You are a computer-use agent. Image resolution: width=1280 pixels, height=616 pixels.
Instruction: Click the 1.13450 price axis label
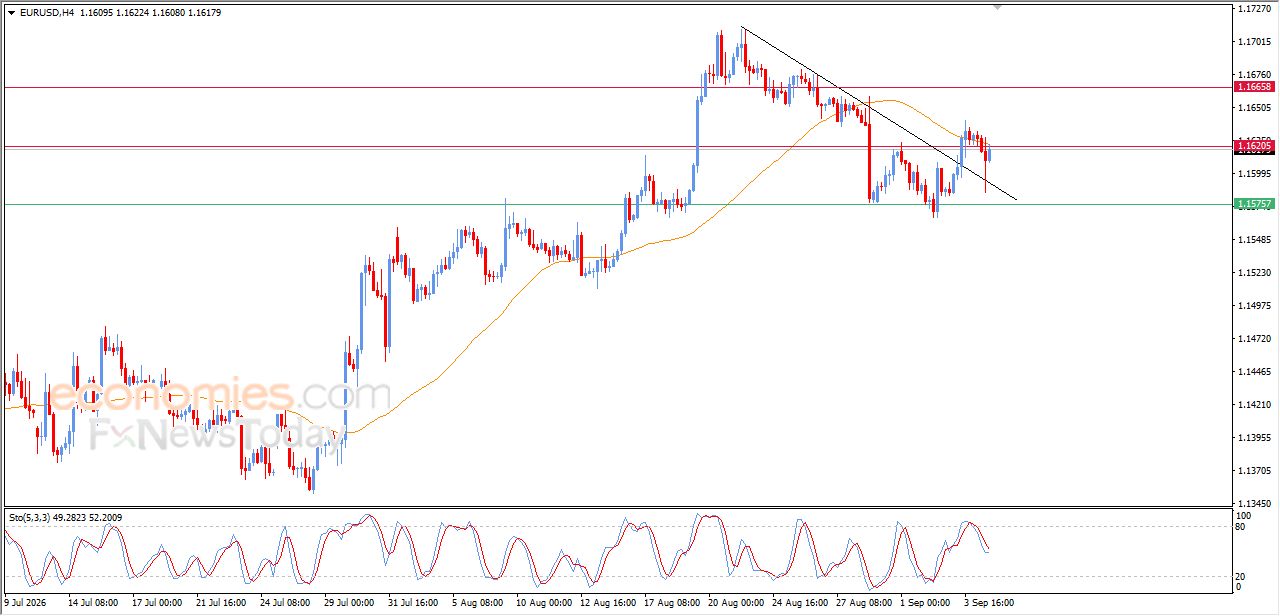tap(1254, 504)
